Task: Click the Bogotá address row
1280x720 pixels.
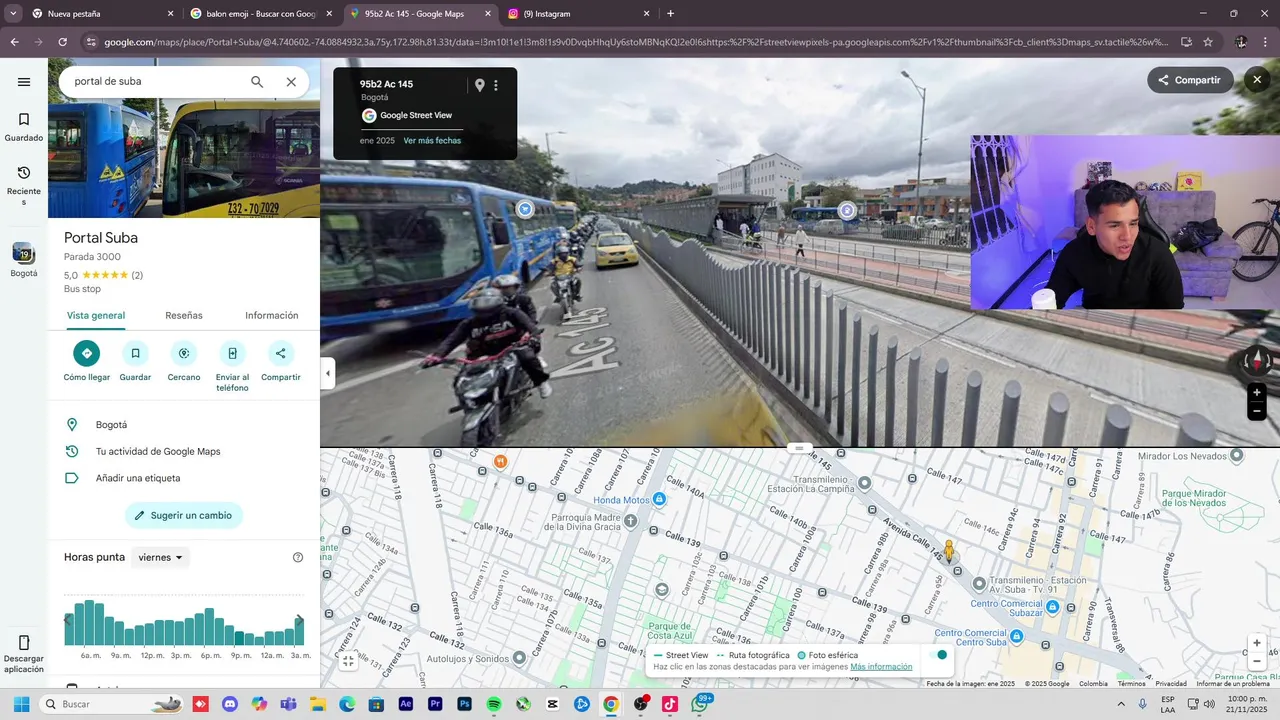Action: [184, 425]
